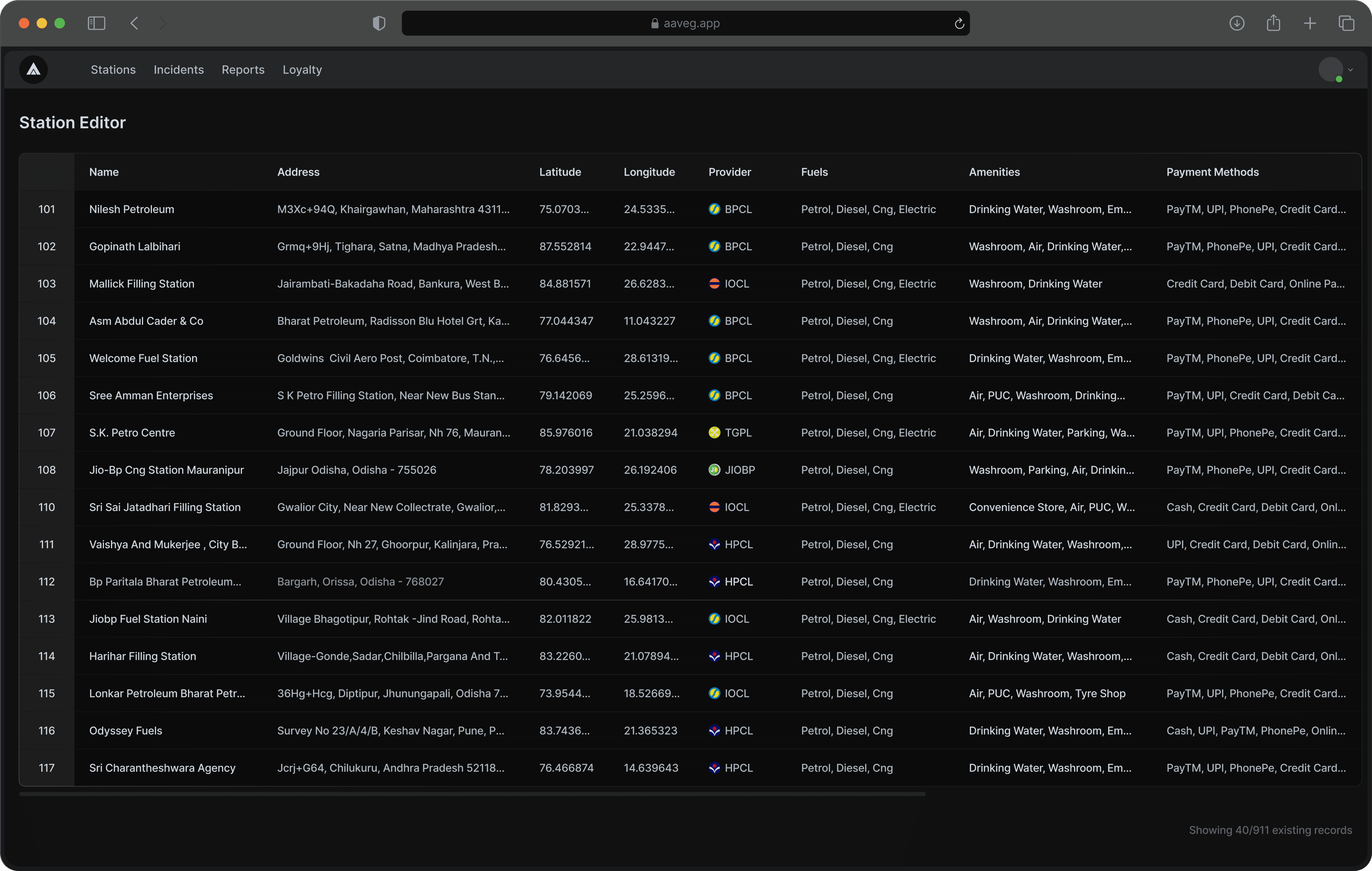Select row number 105
1372x871 pixels.
coord(47,358)
